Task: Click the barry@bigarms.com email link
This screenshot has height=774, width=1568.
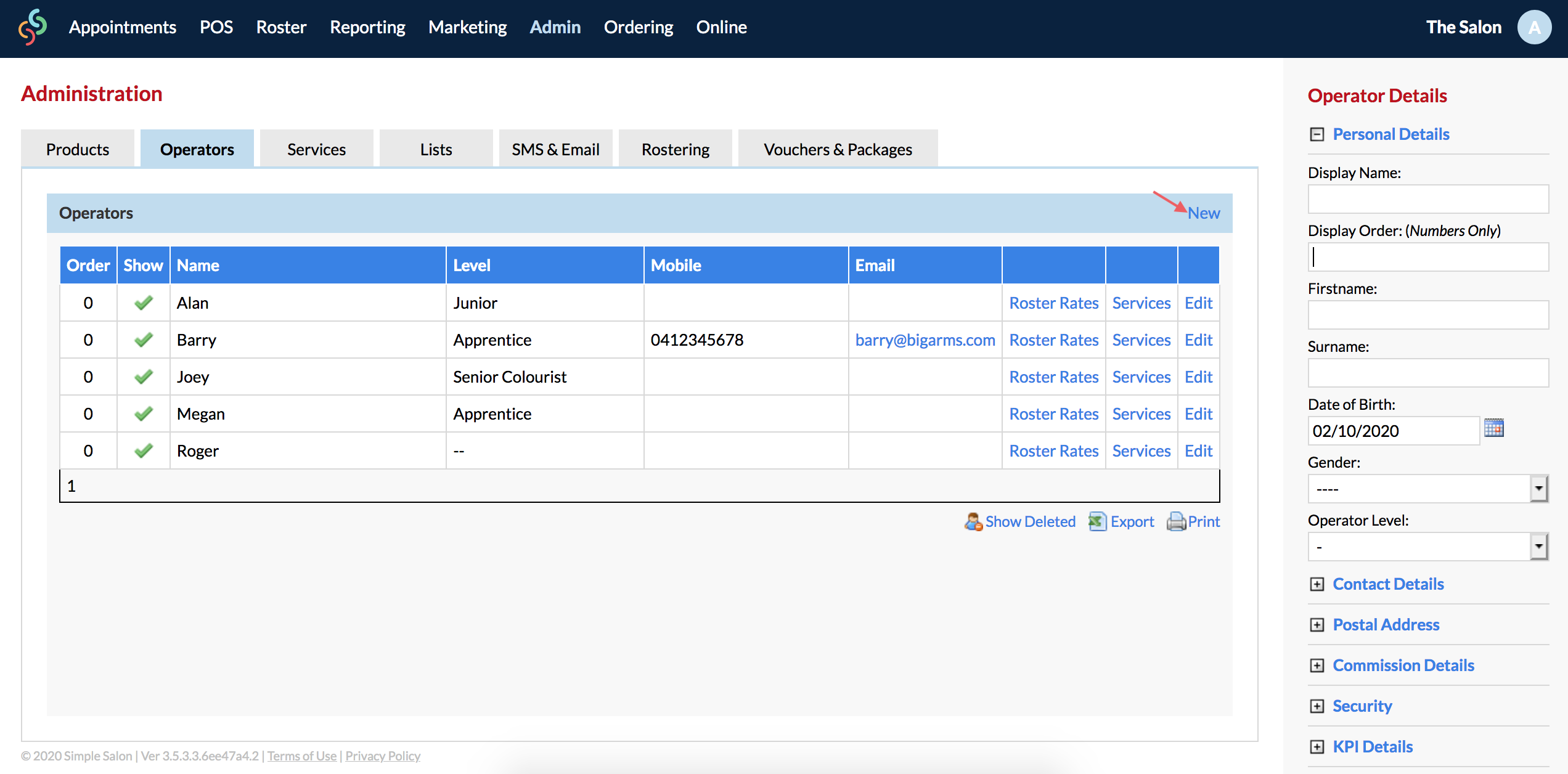Action: (x=925, y=340)
